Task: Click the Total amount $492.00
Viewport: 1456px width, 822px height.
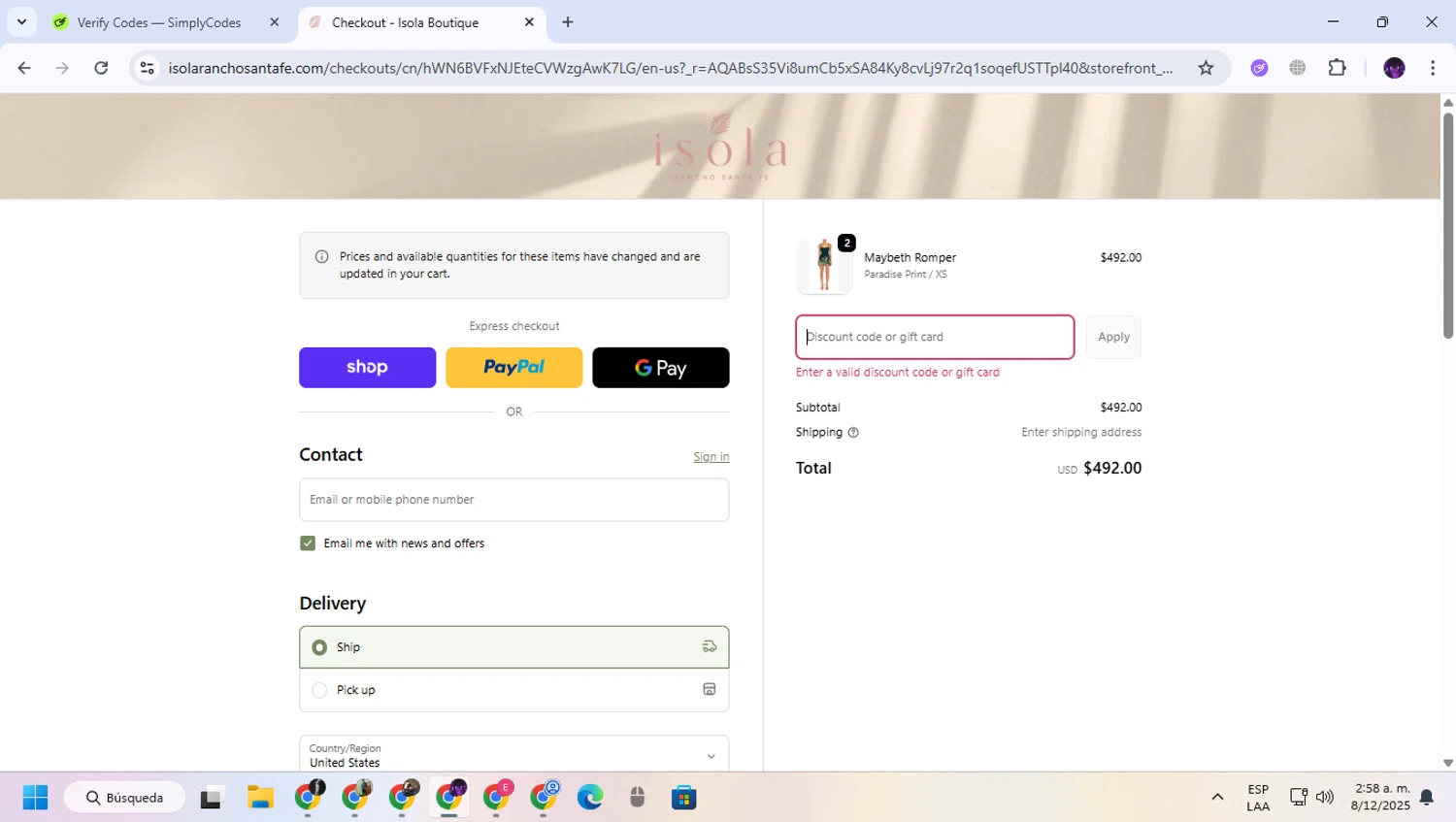Action: click(1112, 468)
